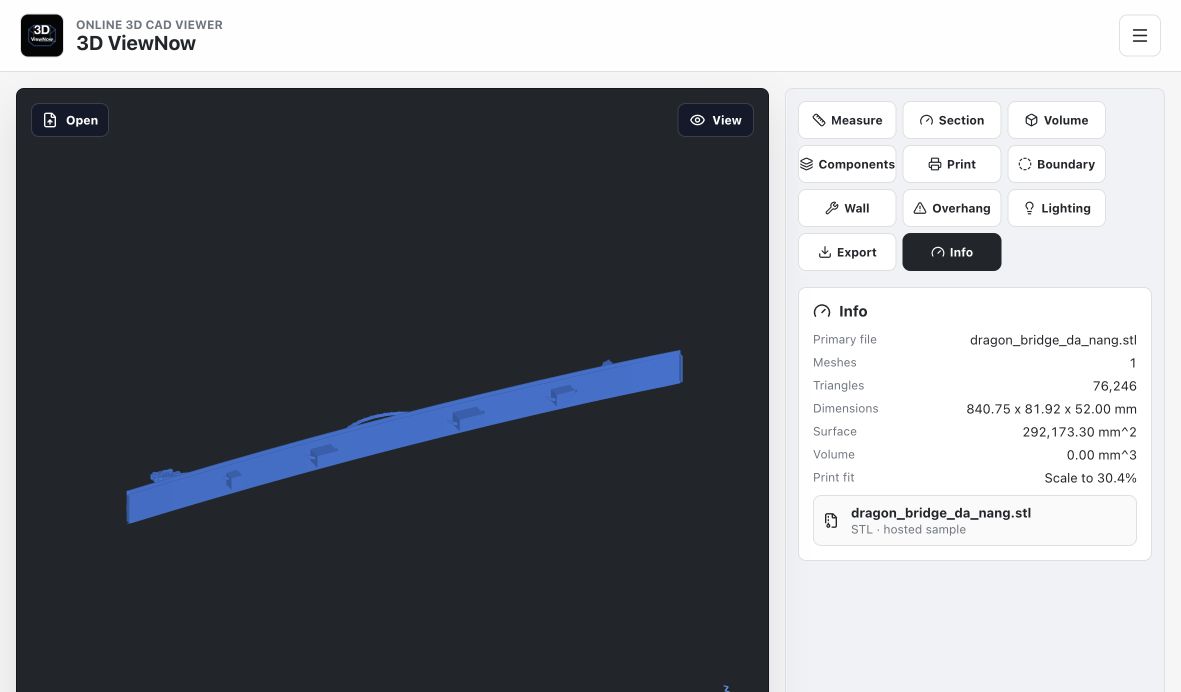
Task: Click Dimensions value 840.75 x 81.92 x 52.00 mm
Action: [x=1051, y=409]
